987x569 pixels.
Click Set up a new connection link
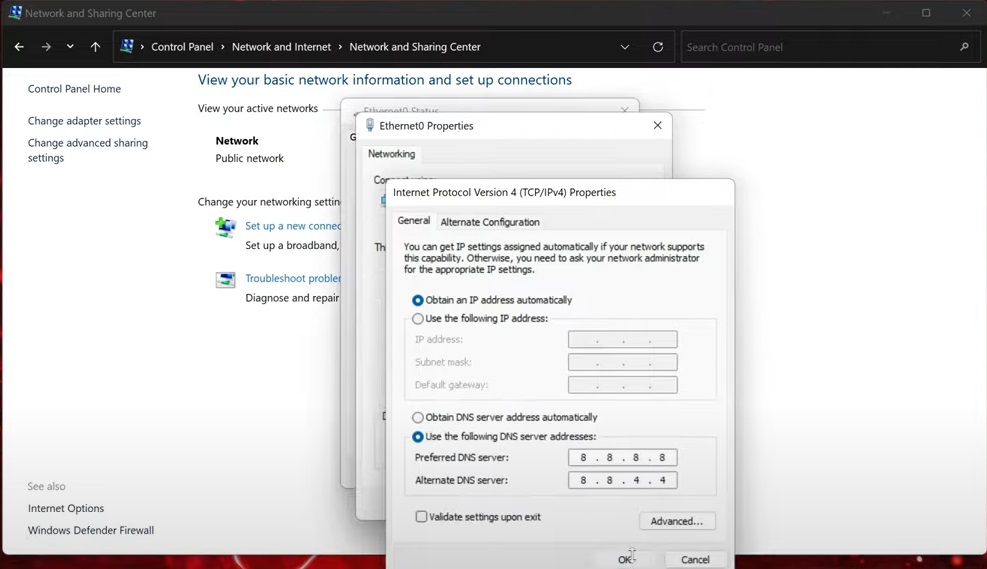click(292, 225)
